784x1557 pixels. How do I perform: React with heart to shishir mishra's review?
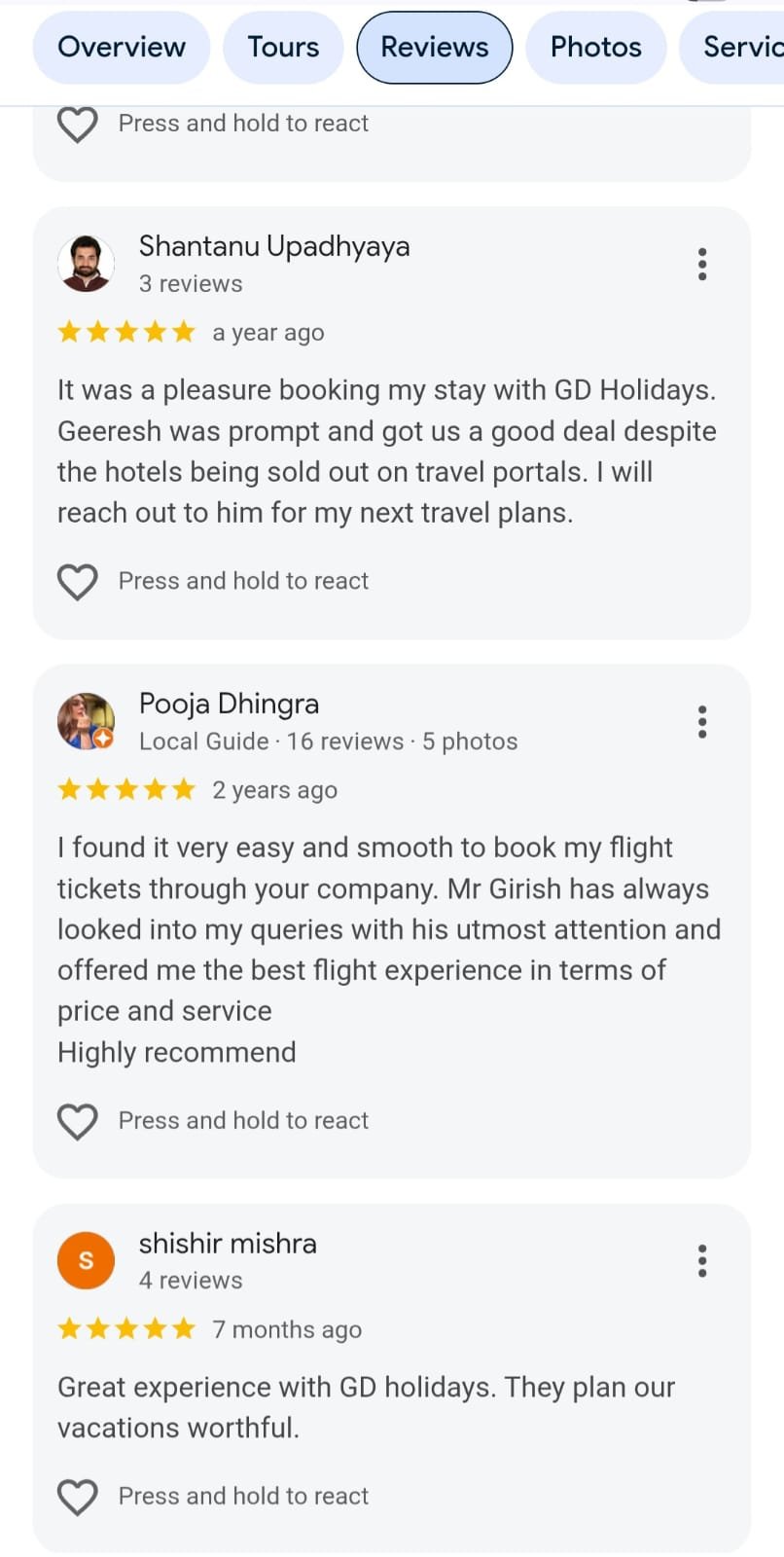(x=78, y=1497)
